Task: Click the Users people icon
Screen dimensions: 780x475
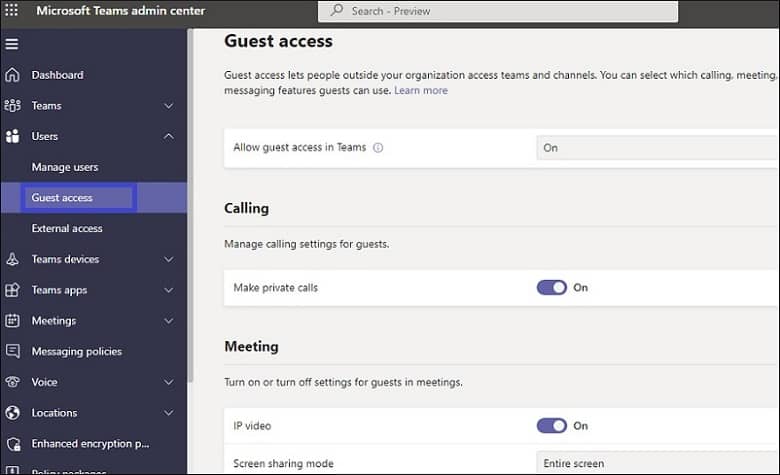Action: (x=12, y=136)
